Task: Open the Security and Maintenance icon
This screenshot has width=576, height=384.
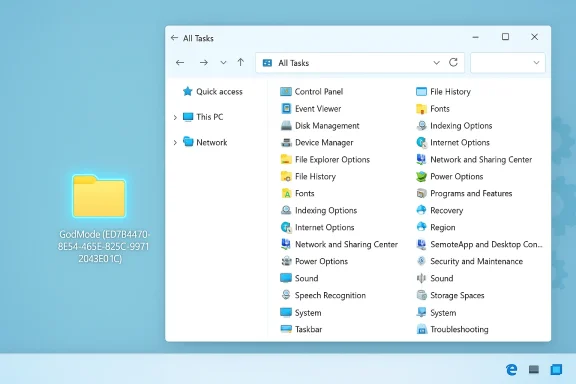Action: point(421,261)
